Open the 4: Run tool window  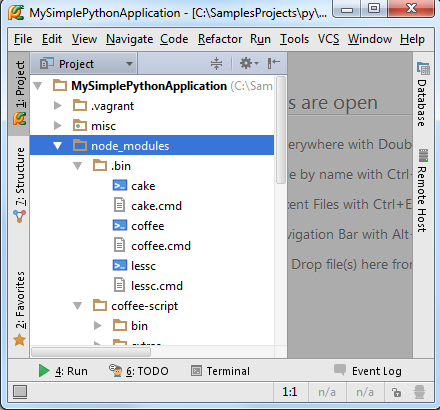click(x=63, y=371)
